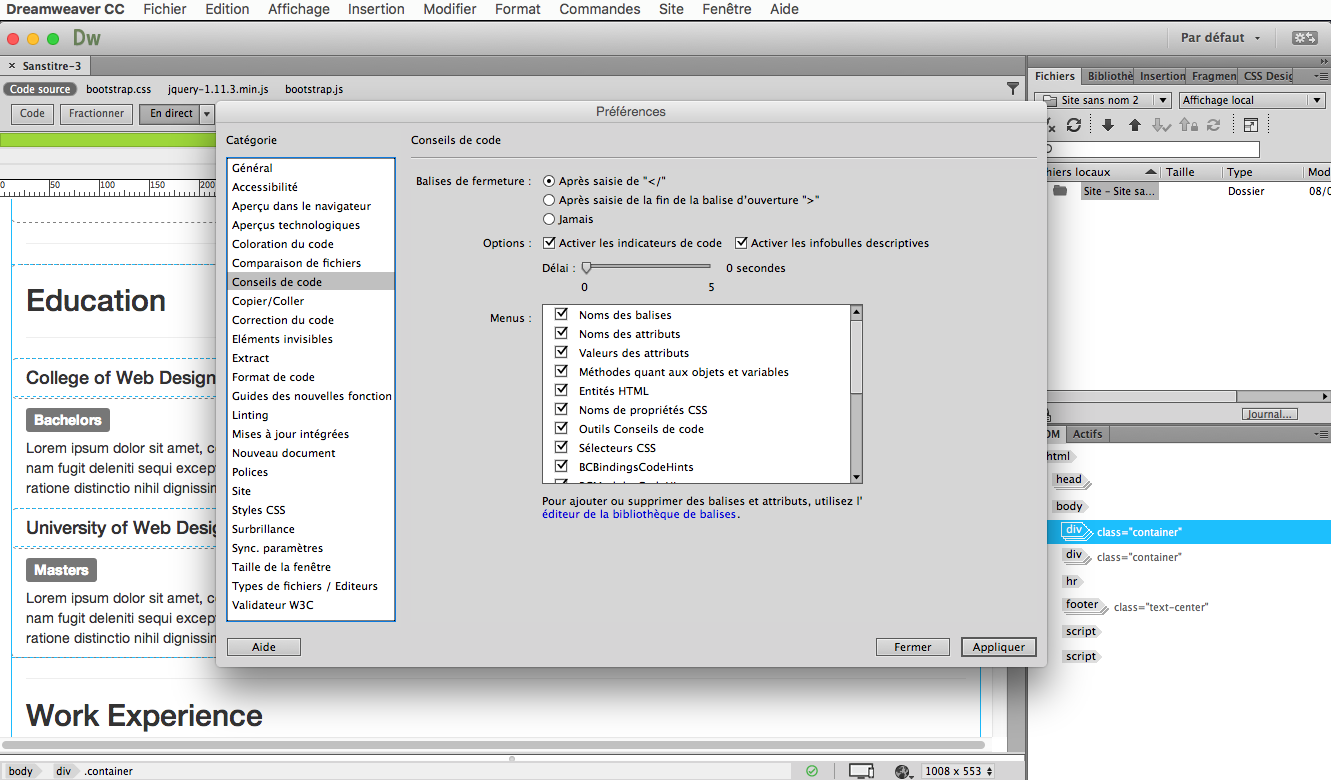1331x780 pixels.
Task: Open the preview-in-browser globe icon
Action: tap(901, 770)
